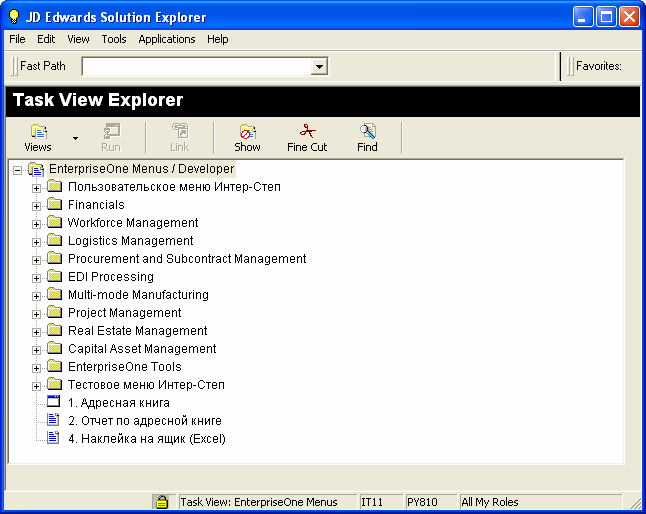Open the Find magnifier tool
The image size is (646, 514).
[x=367, y=131]
